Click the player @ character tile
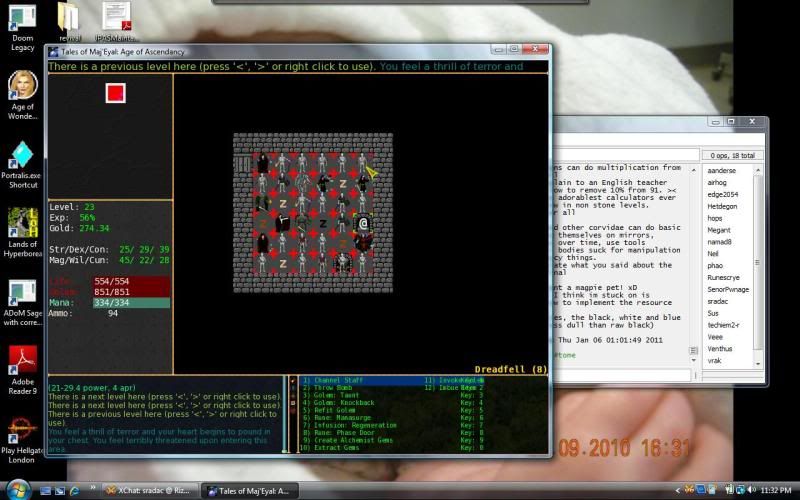Screen dimensions: 800x500 pyautogui.click(x=363, y=223)
